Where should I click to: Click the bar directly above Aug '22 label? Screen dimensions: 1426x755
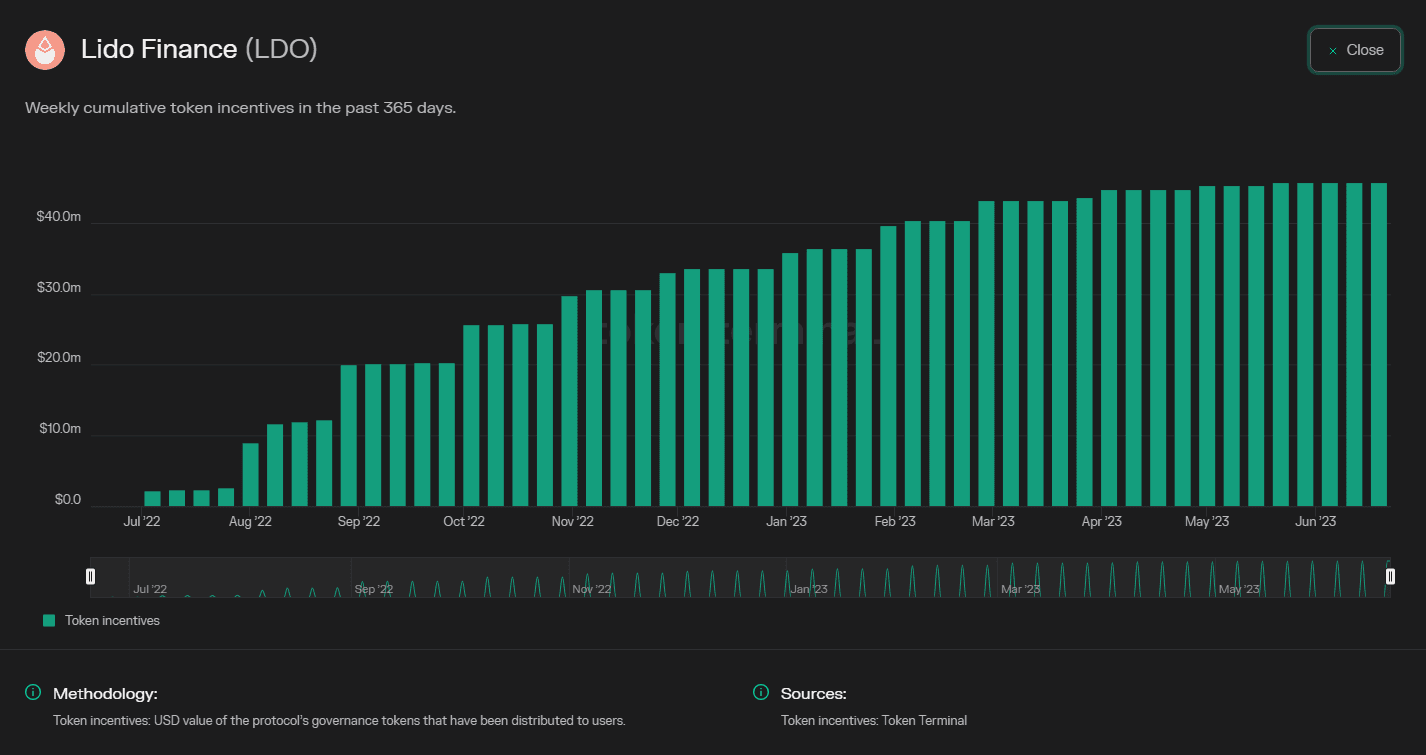pyautogui.click(x=251, y=474)
